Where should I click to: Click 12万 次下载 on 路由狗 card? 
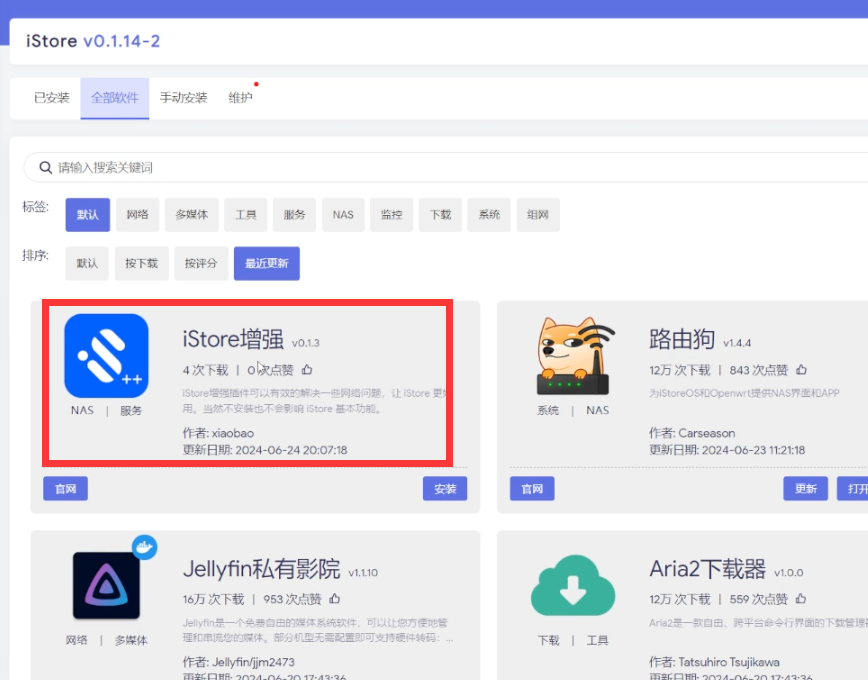click(680, 370)
